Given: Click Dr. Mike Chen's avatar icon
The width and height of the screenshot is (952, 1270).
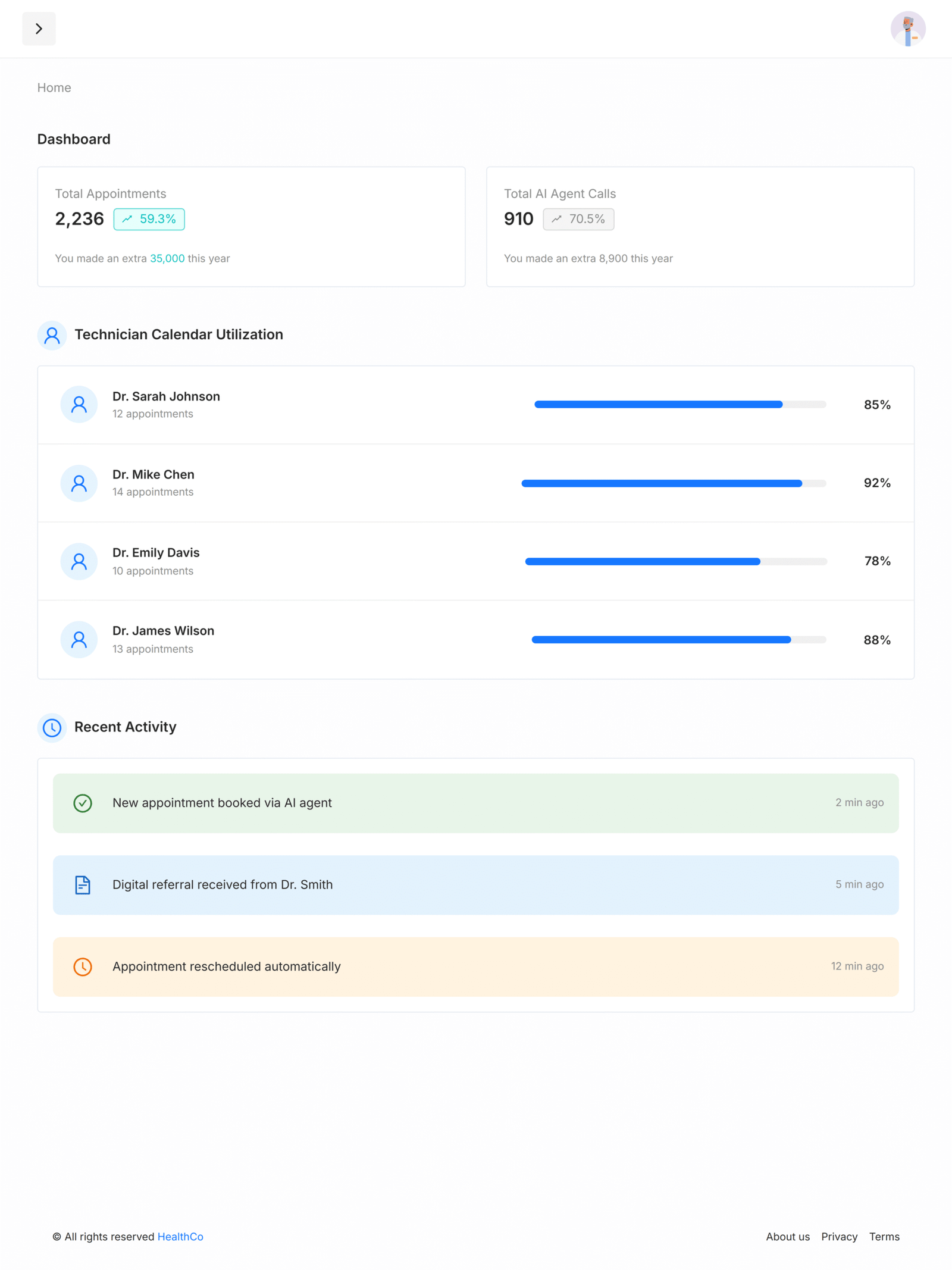Looking at the screenshot, I should 79,483.
